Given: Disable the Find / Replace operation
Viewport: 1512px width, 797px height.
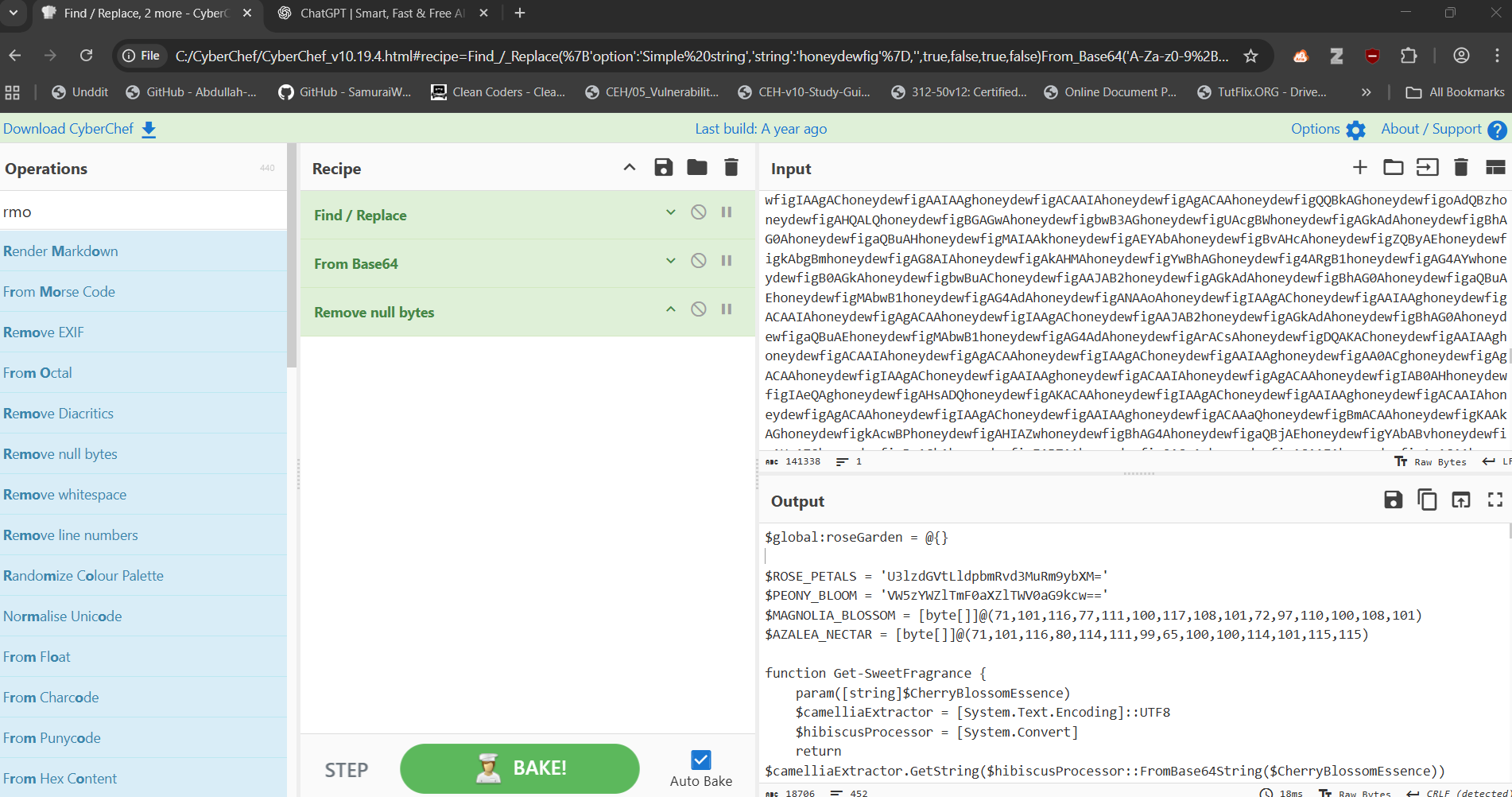Looking at the screenshot, I should (699, 212).
